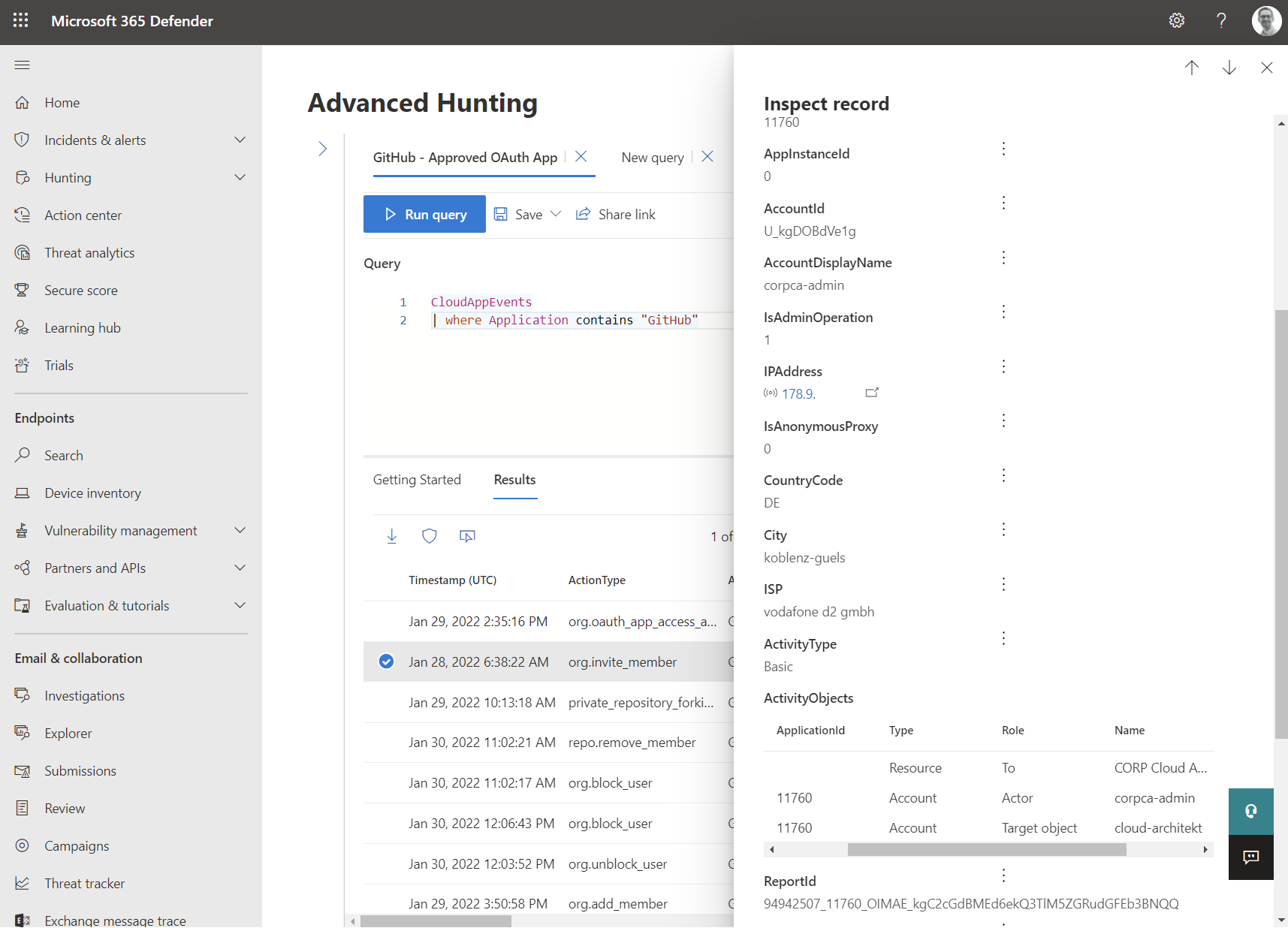Click the link to incident icon

point(467,536)
